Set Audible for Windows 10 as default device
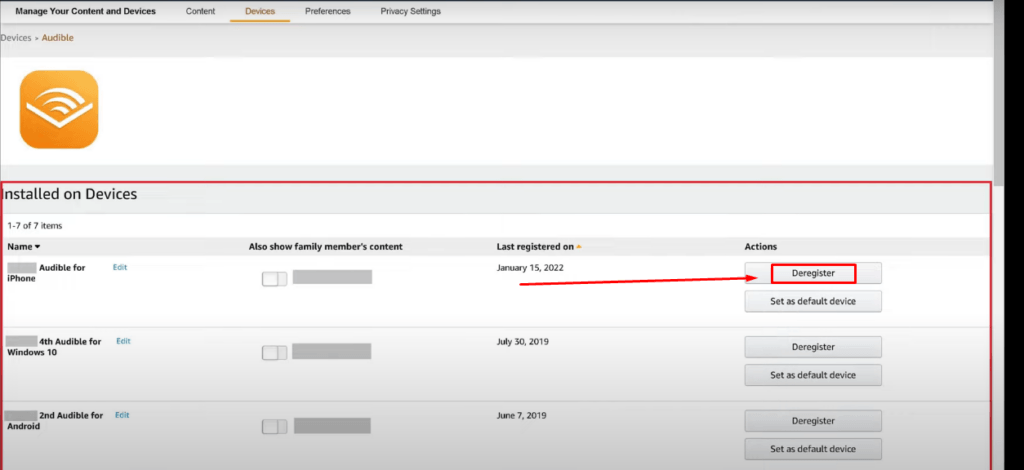 tap(813, 375)
